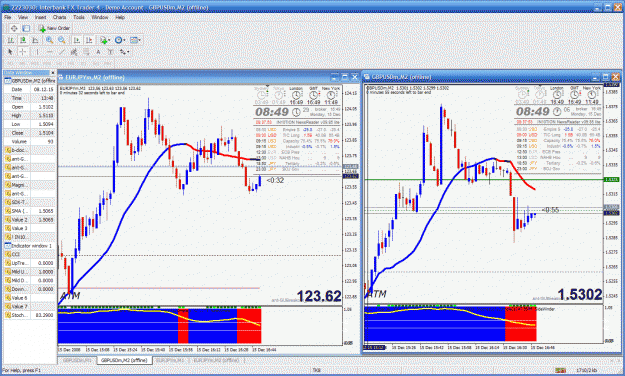Click the 1.5302 price display on GBPUSD chart
Viewport: 625px width, 376px height.
click(x=580, y=295)
